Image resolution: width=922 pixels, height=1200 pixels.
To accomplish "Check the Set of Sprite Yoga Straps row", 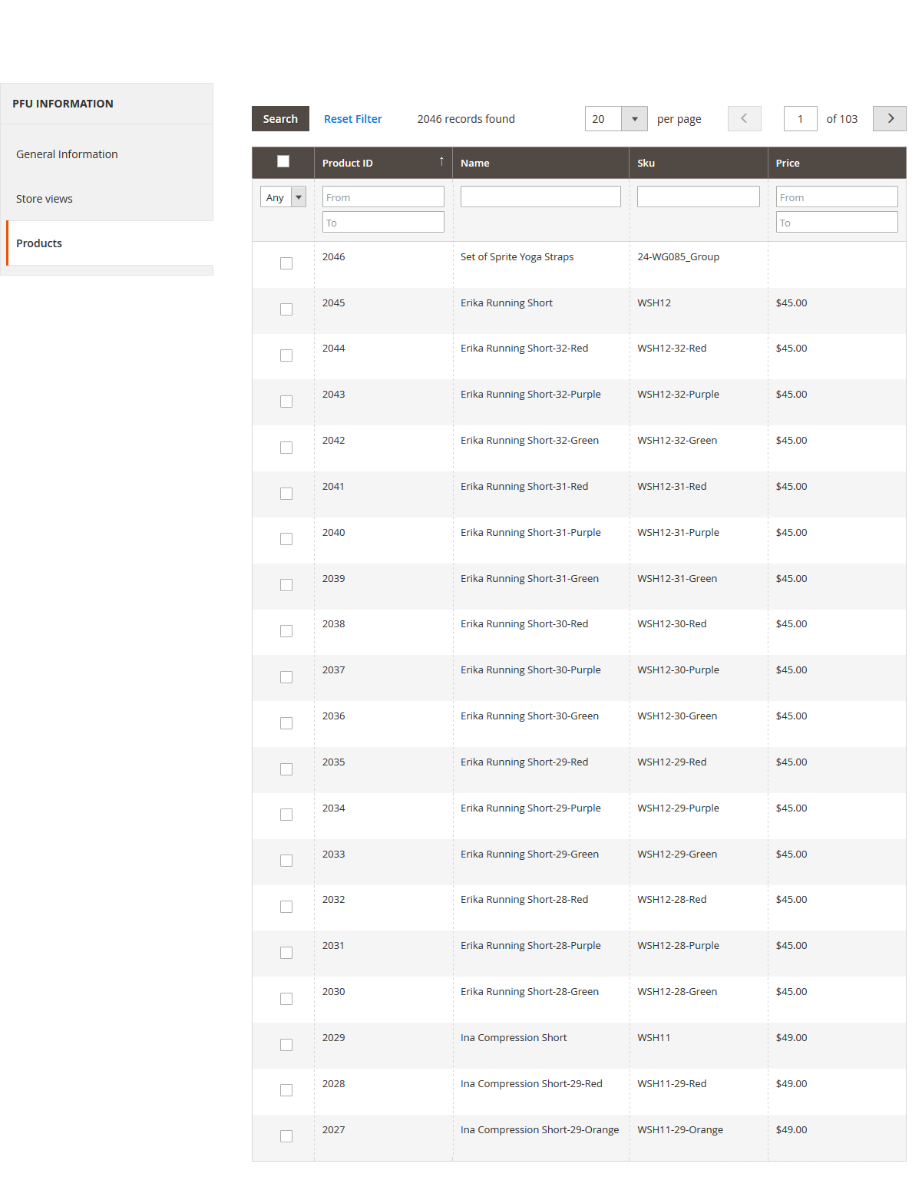I will [286, 263].
